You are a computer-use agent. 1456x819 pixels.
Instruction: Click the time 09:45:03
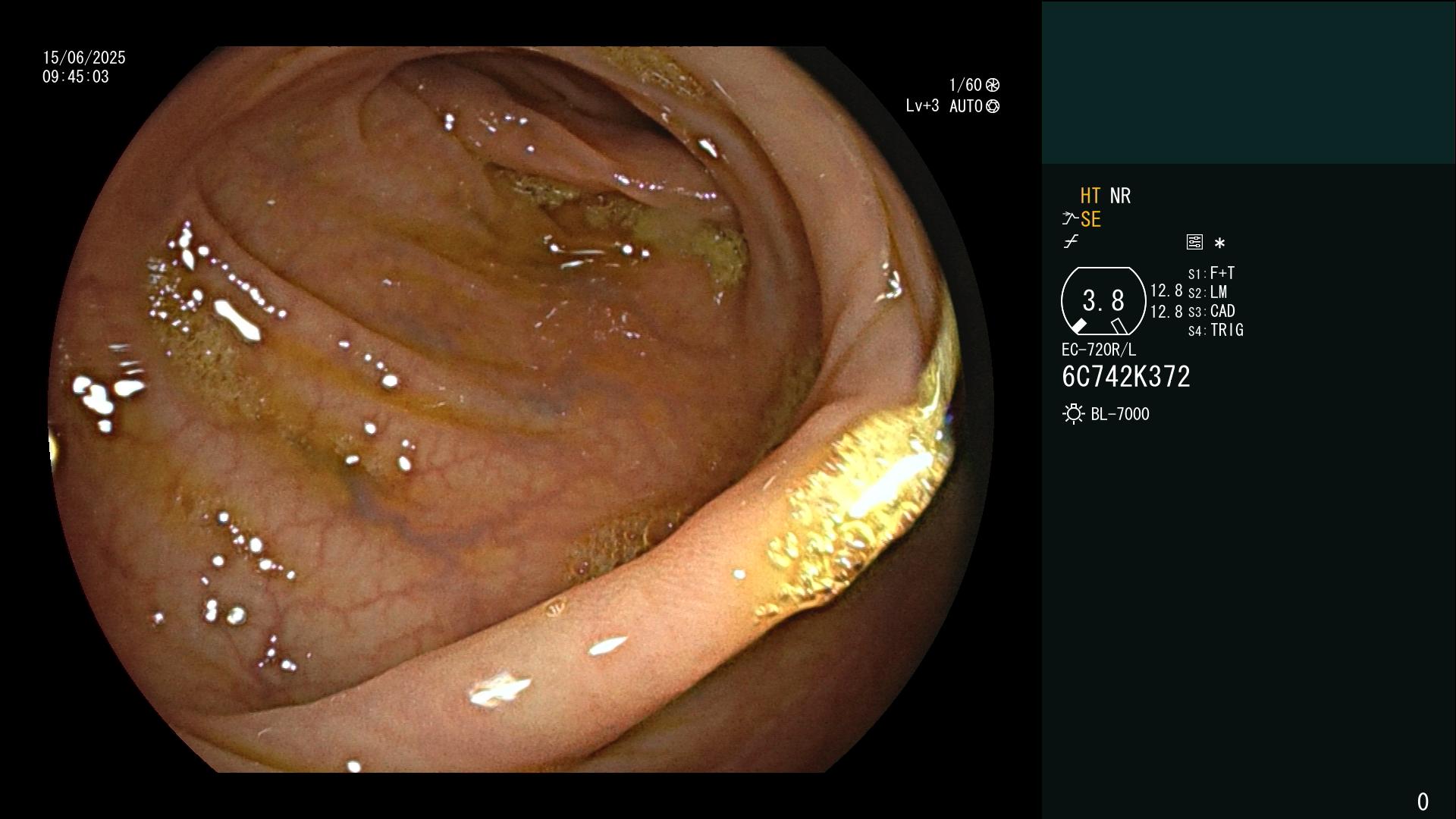pos(76,77)
